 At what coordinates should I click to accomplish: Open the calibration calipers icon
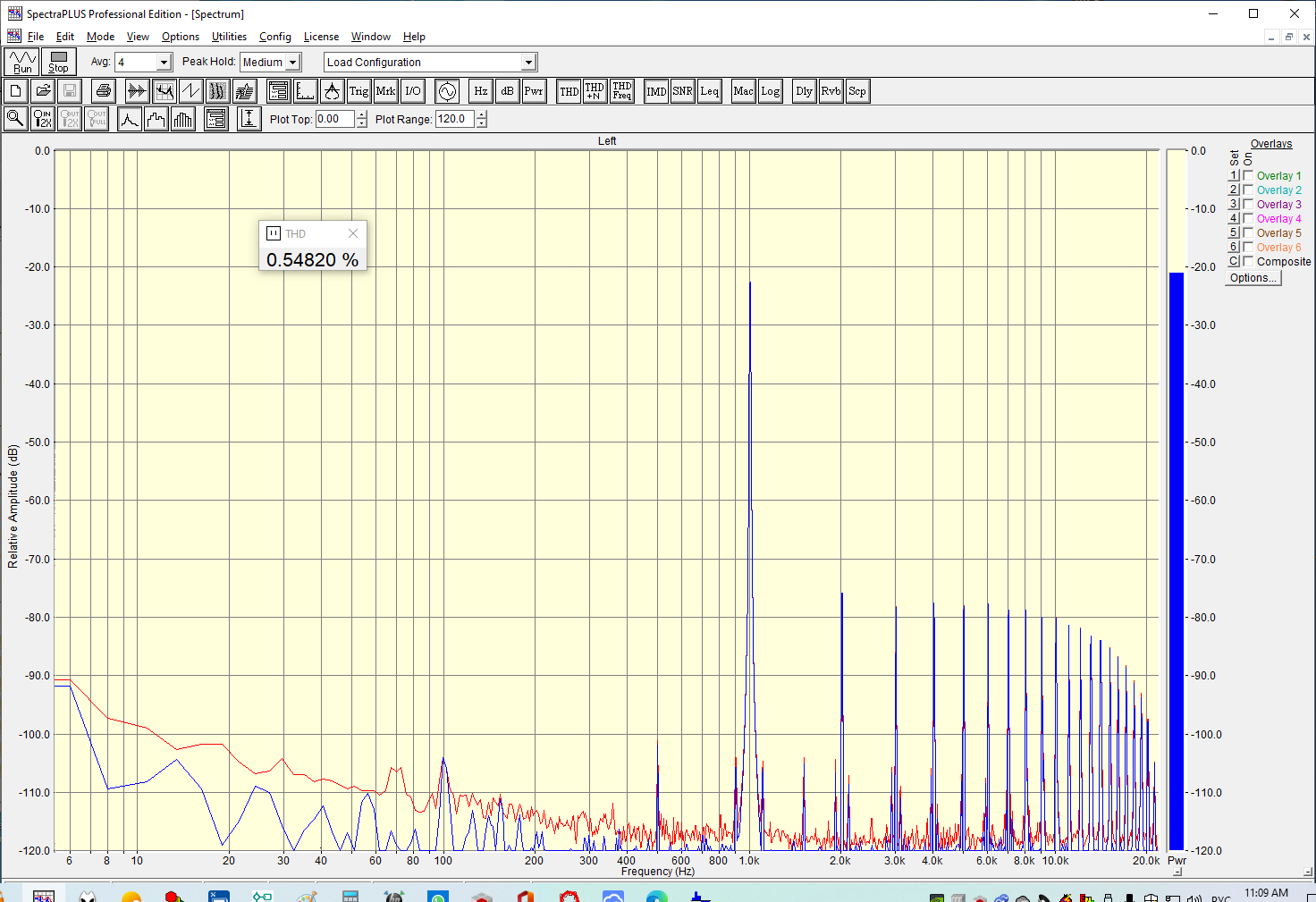click(x=332, y=91)
